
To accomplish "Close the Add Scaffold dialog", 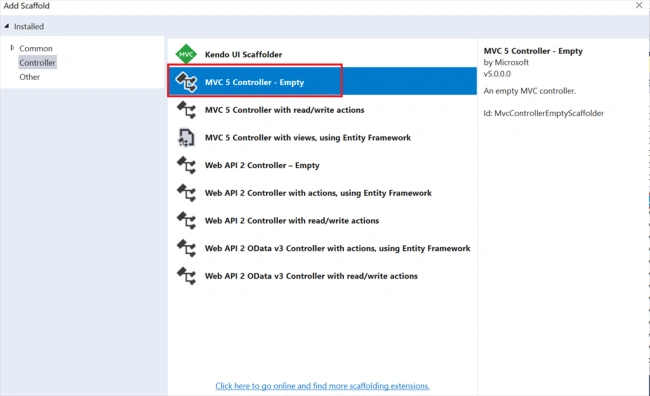I will 639,5.
